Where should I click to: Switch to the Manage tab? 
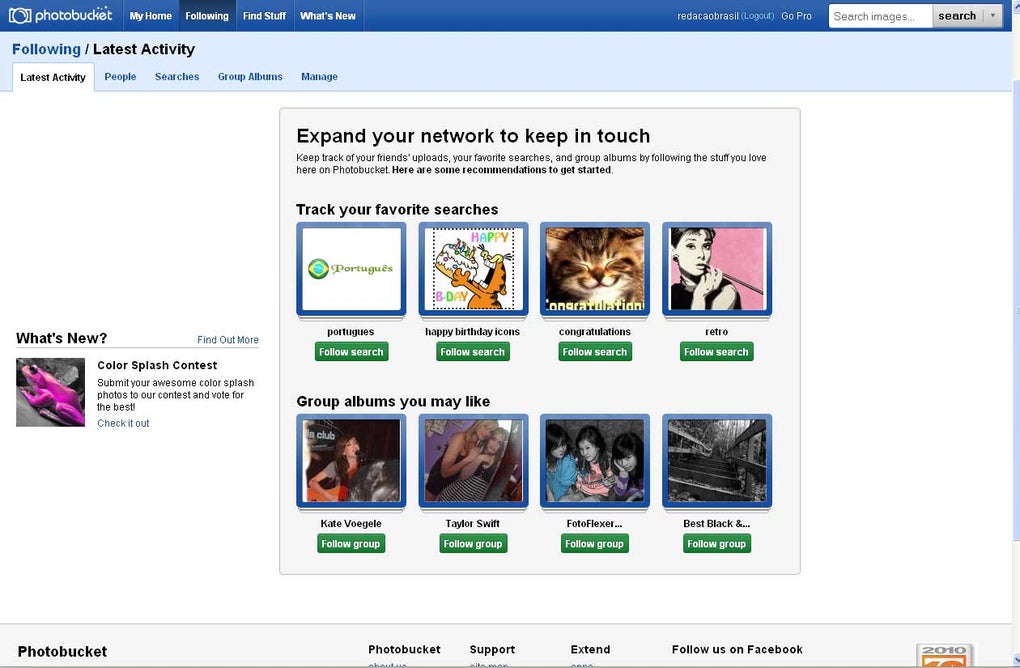tap(319, 77)
